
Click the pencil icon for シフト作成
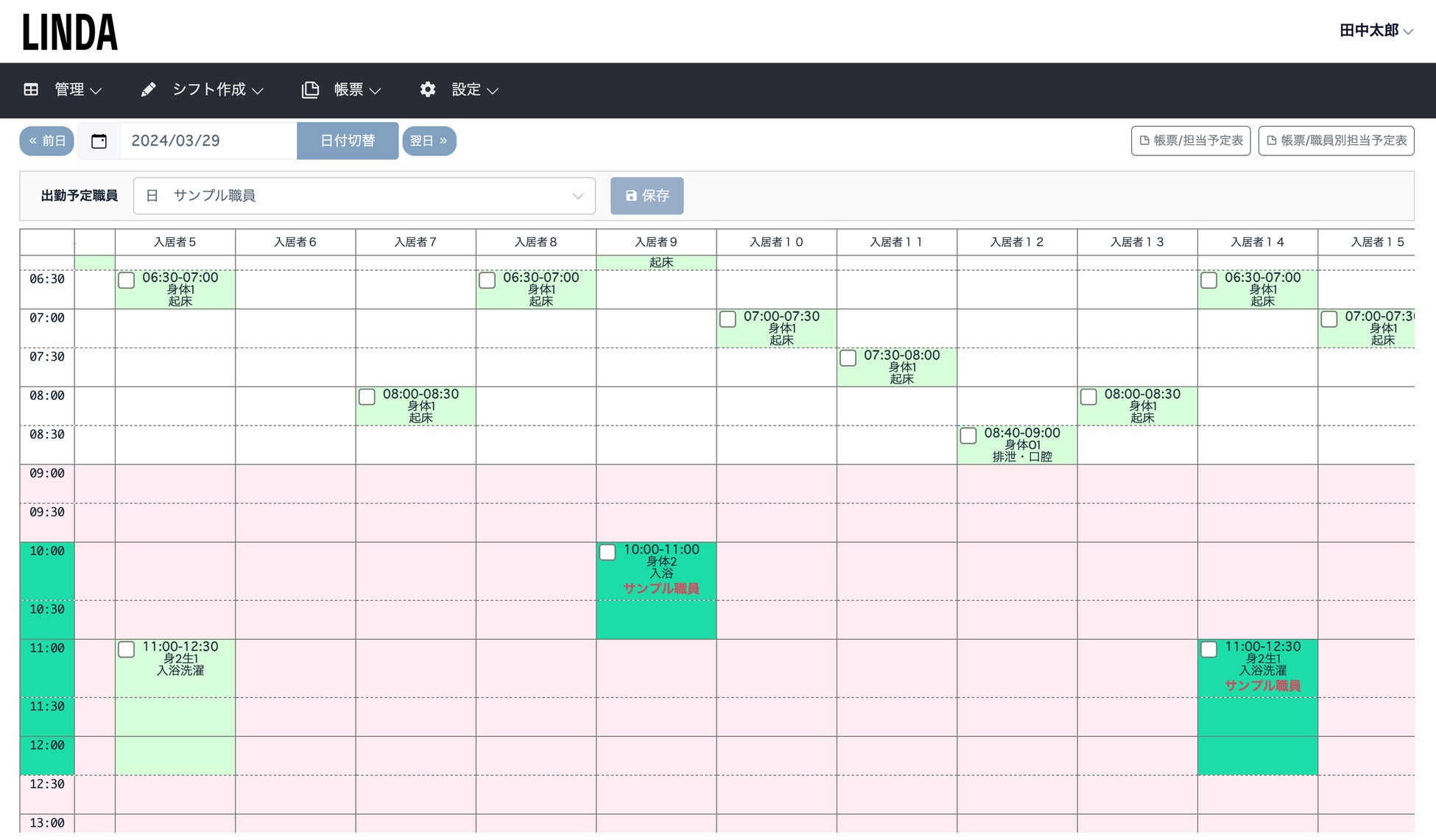(x=148, y=90)
